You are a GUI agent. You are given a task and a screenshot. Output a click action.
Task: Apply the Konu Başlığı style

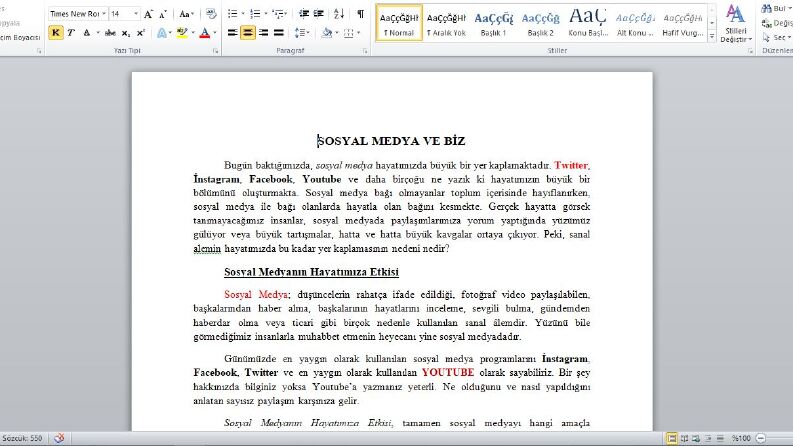[588, 23]
